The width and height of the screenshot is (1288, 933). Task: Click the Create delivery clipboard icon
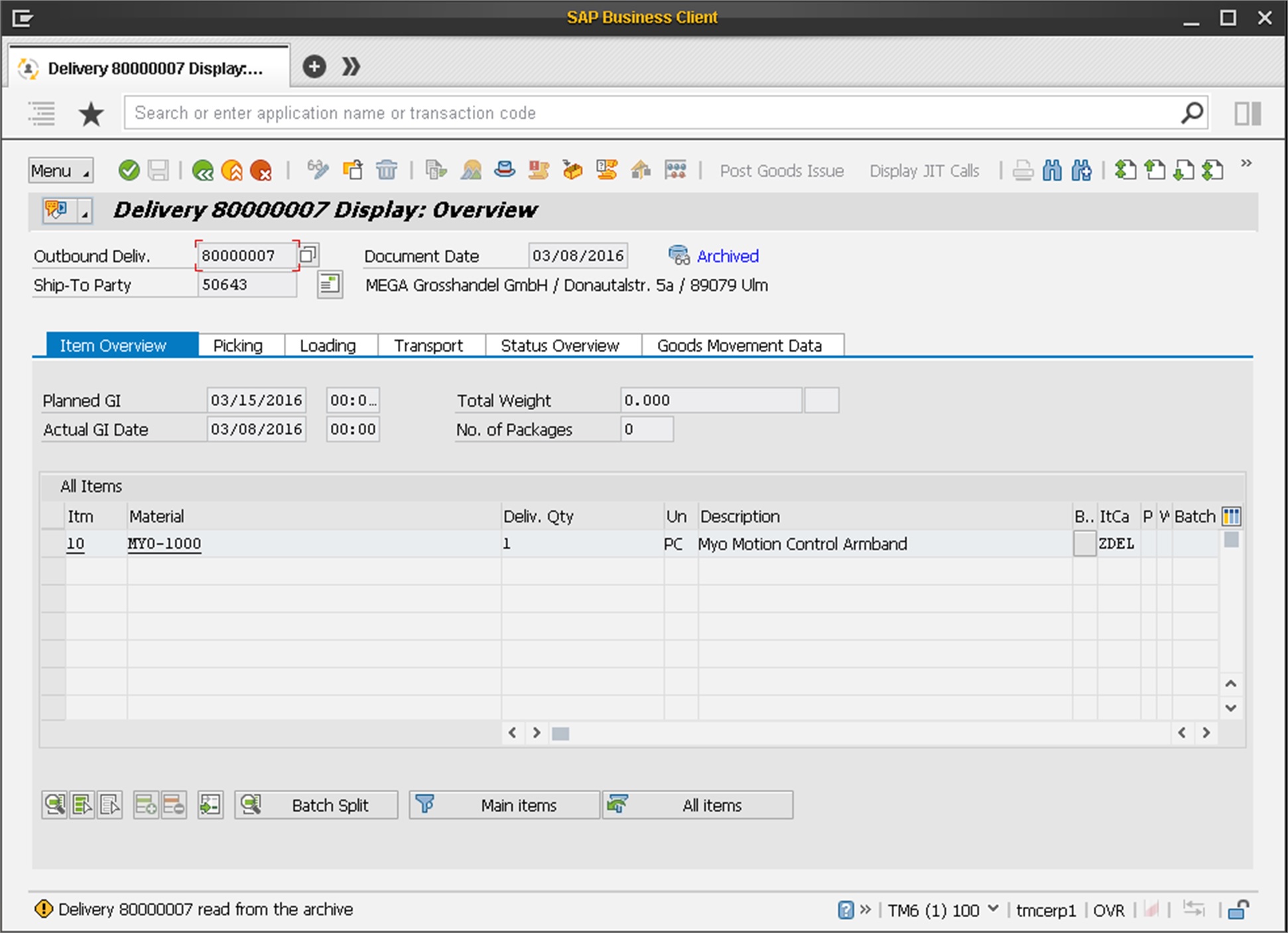point(353,170)
